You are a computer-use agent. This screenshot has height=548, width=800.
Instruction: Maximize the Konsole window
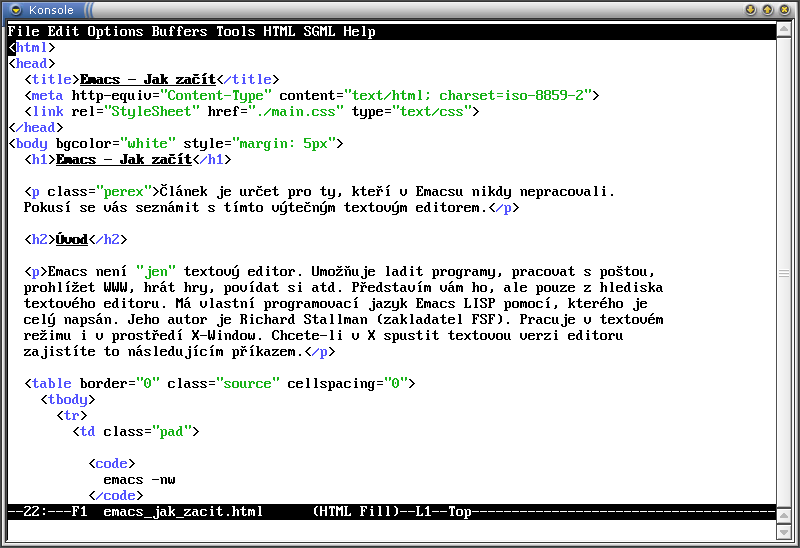tap(767, 10)
